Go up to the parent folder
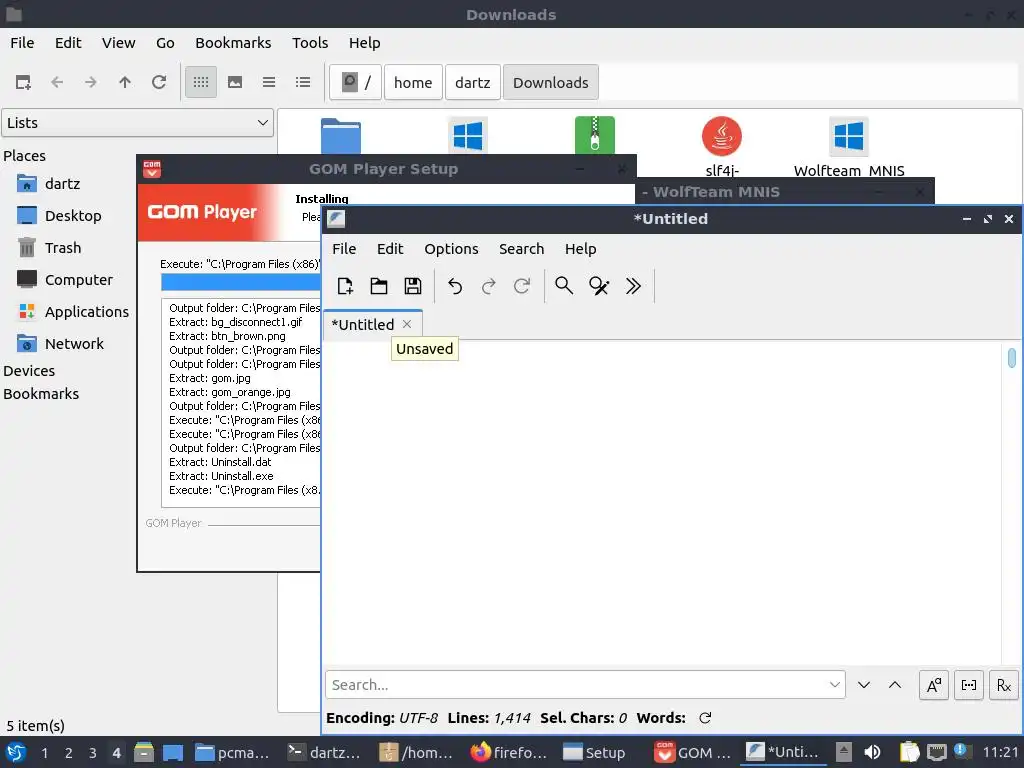 (x=125, y=82)
